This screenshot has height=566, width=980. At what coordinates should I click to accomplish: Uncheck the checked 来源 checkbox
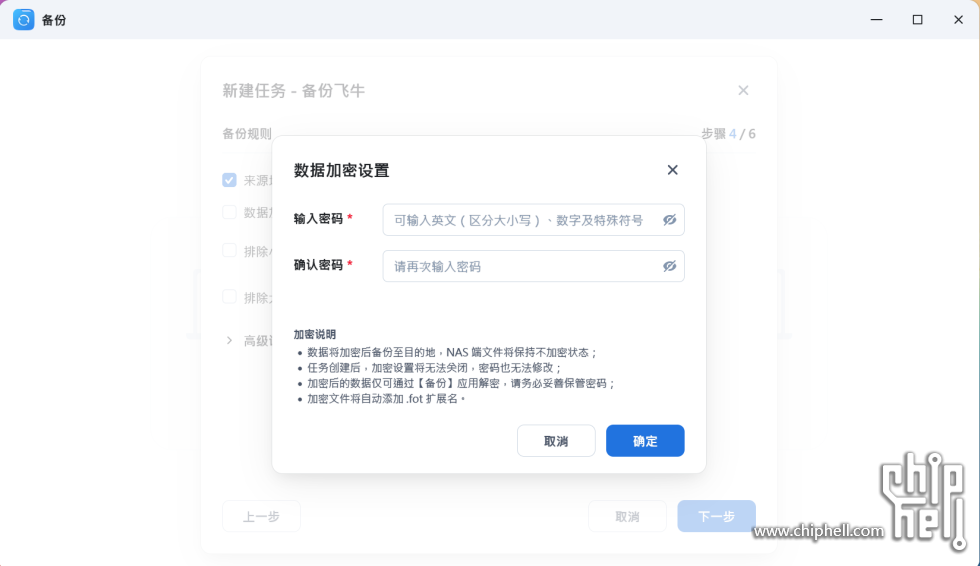[229, 180]
